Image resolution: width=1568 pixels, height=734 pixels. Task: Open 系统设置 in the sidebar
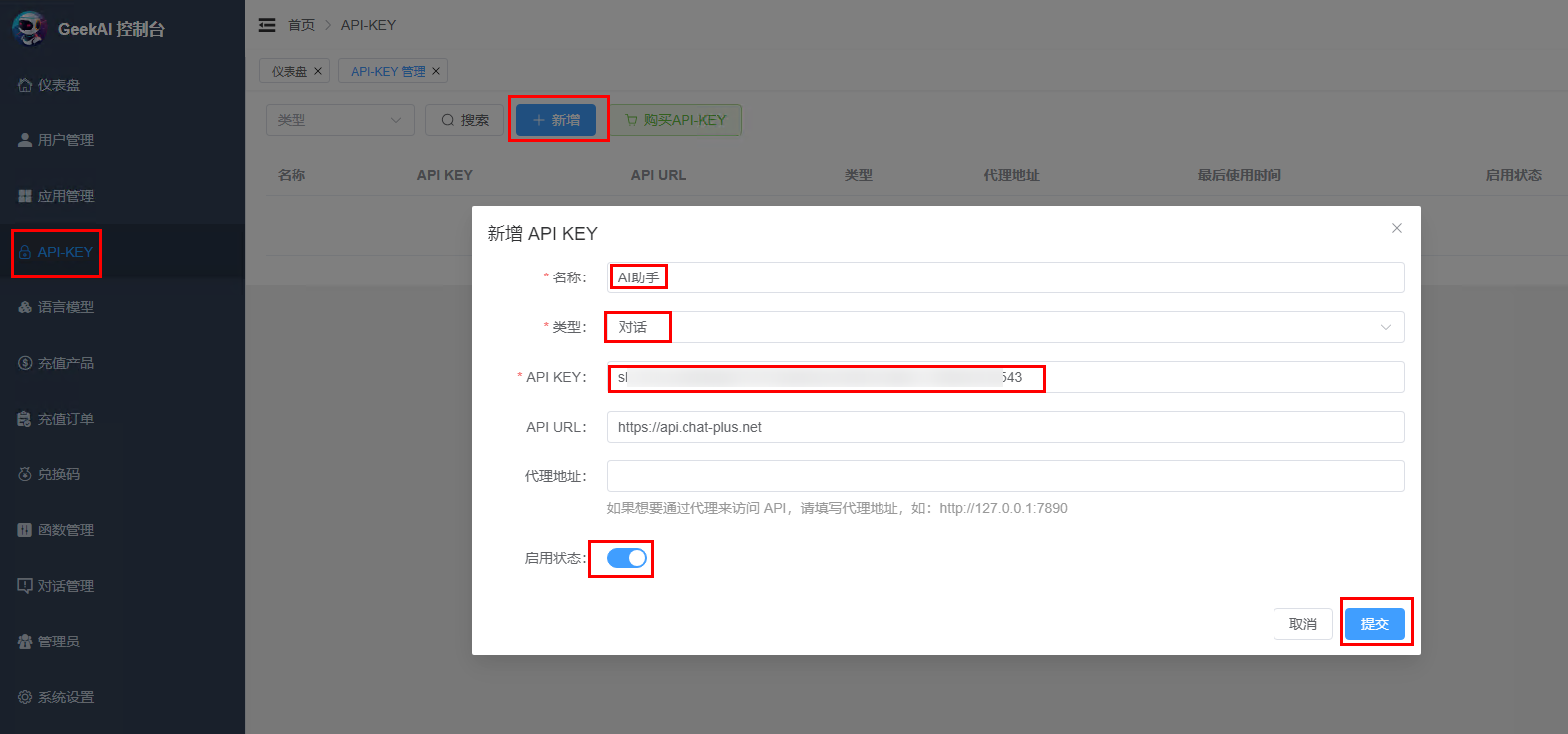pyautogui.click(x=122, y=697)
